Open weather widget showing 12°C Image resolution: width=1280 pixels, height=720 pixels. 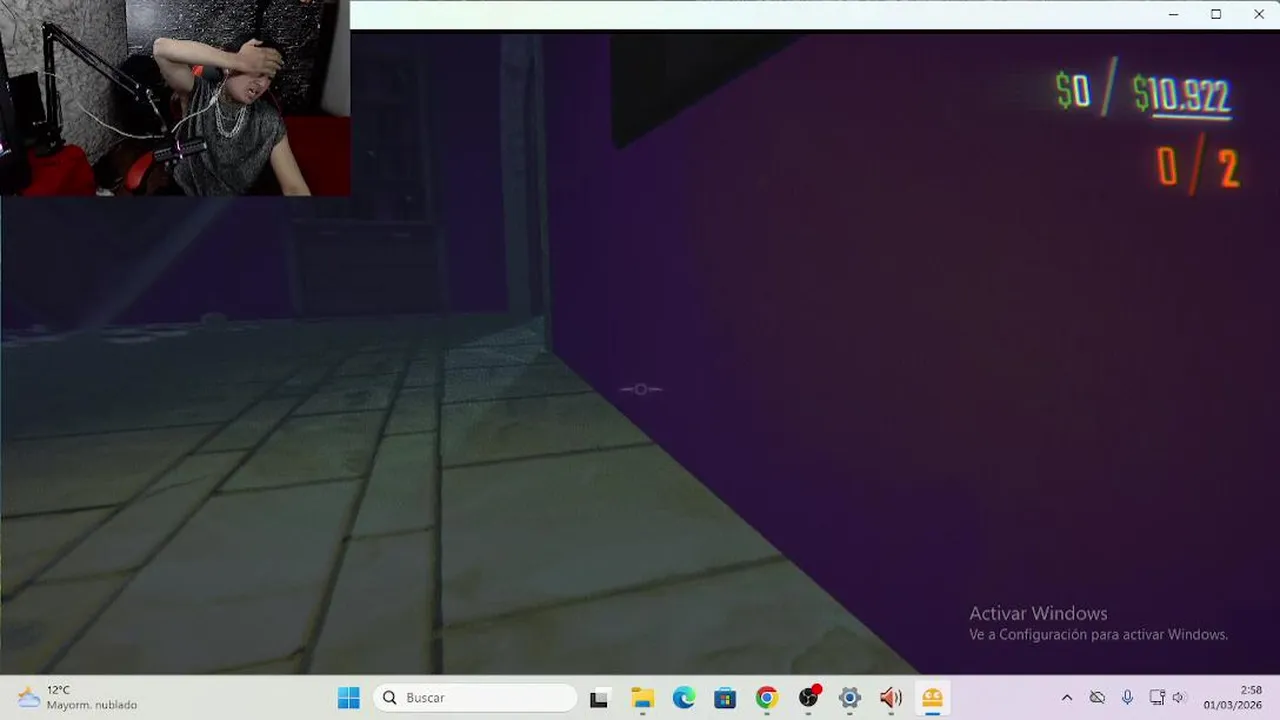tap(76, 698)
